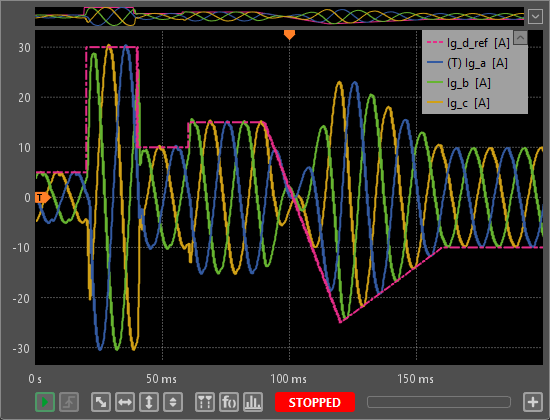Click the red STOPPED status button
The image size is (550, 420).
pyautogui.click(x=315, y=402)
